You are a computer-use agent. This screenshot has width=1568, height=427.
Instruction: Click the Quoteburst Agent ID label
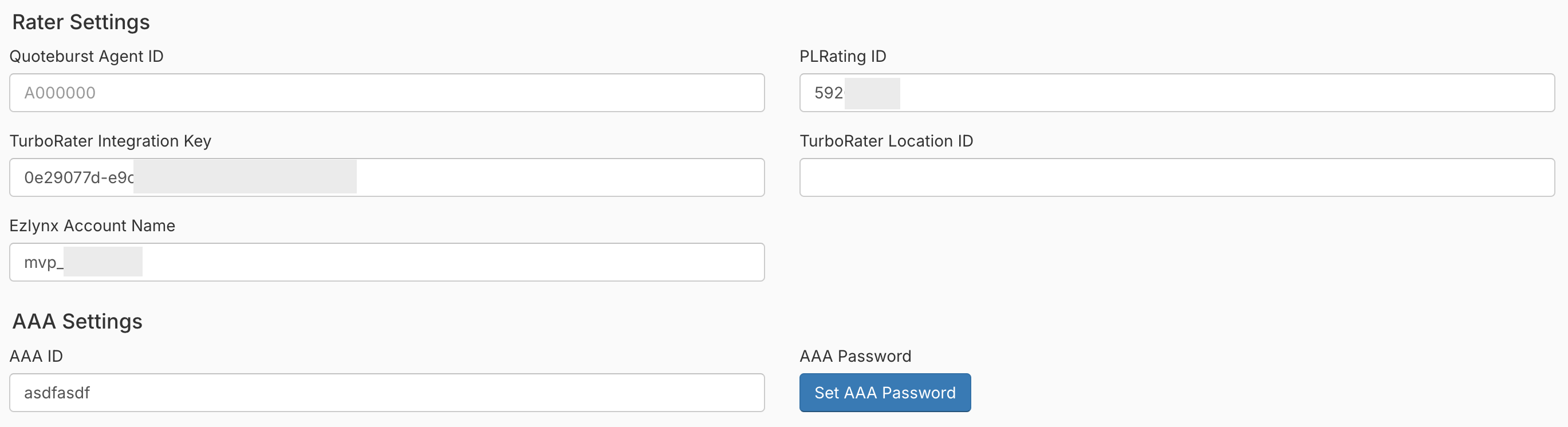pos(86,57)
